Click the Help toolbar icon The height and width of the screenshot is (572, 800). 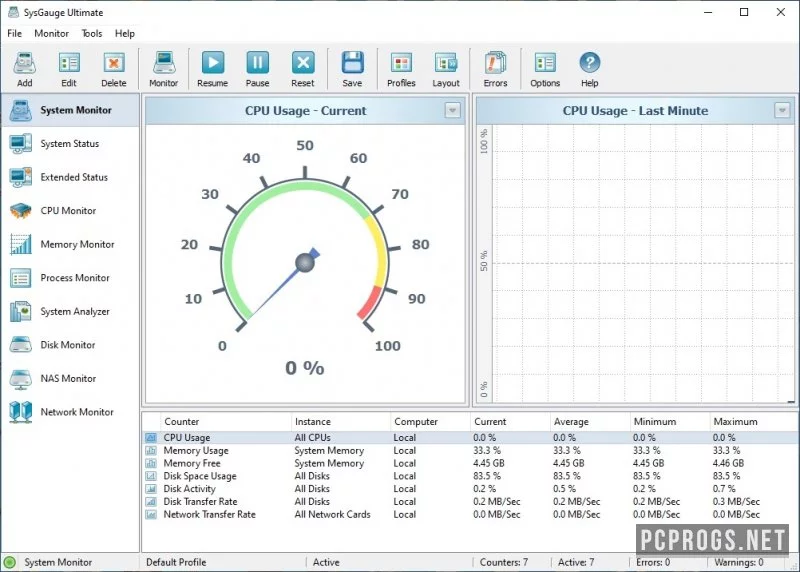(x=589, y=69)
